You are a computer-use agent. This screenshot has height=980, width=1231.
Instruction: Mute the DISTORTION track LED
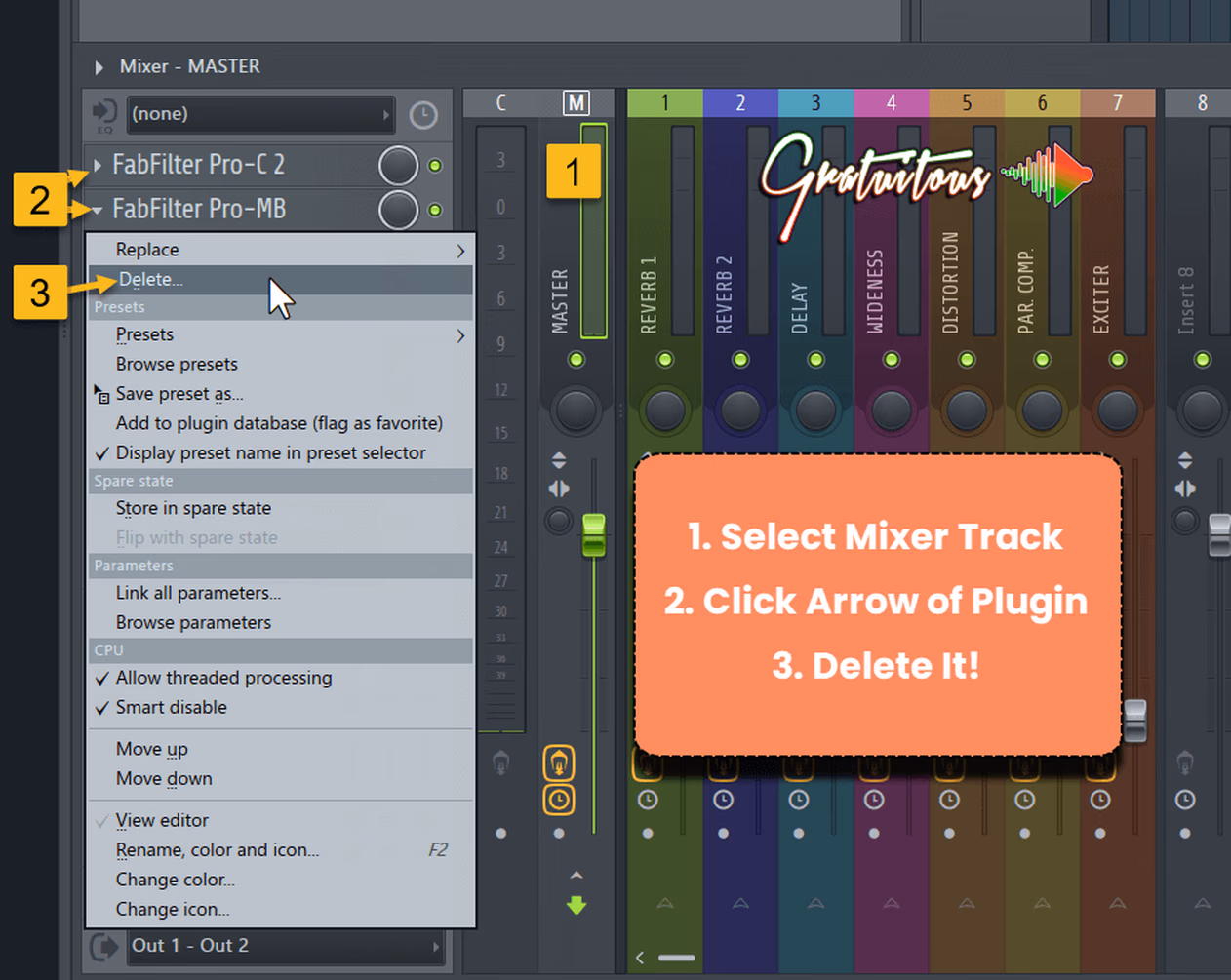pos(967,360)
